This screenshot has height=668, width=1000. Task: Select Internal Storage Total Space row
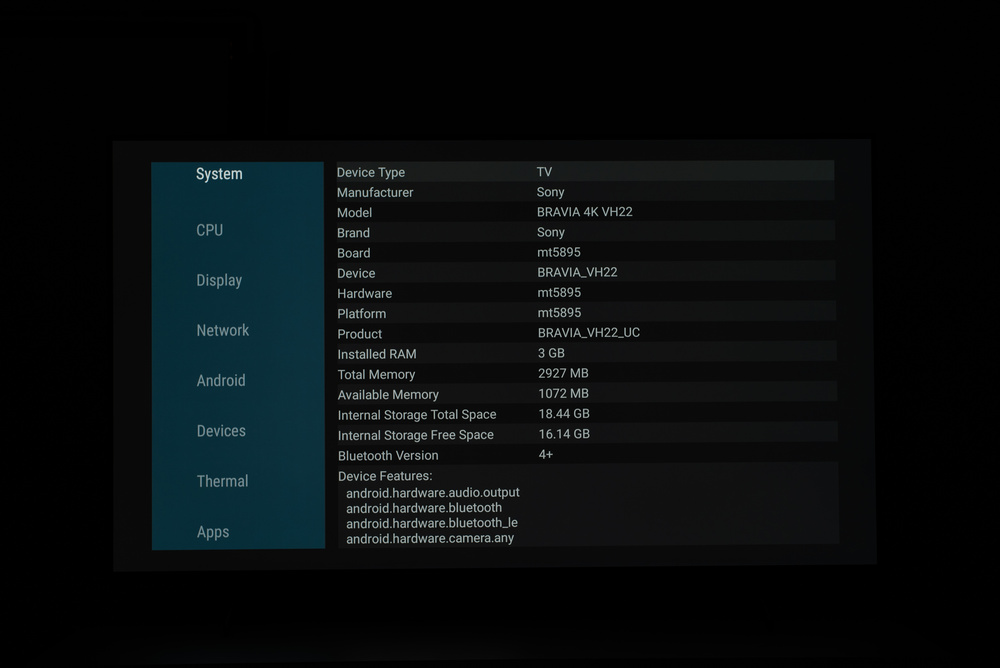tap(585, 414)
